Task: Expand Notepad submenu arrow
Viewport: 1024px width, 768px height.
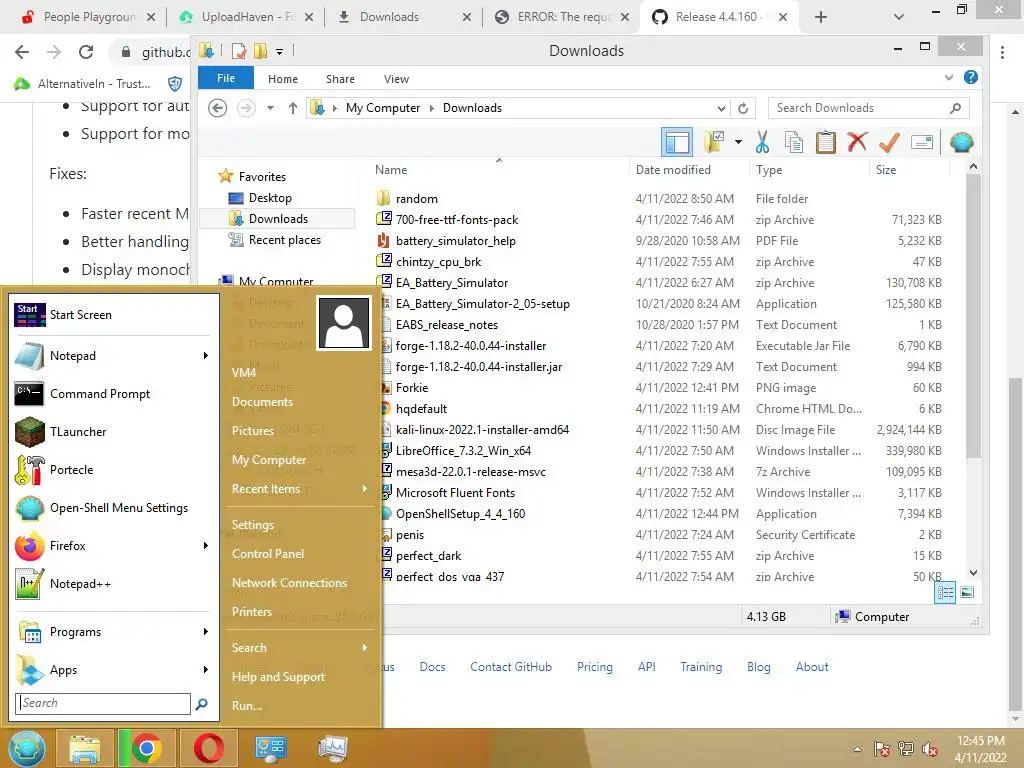Action: pyautogui.click(x=206, y=356)
